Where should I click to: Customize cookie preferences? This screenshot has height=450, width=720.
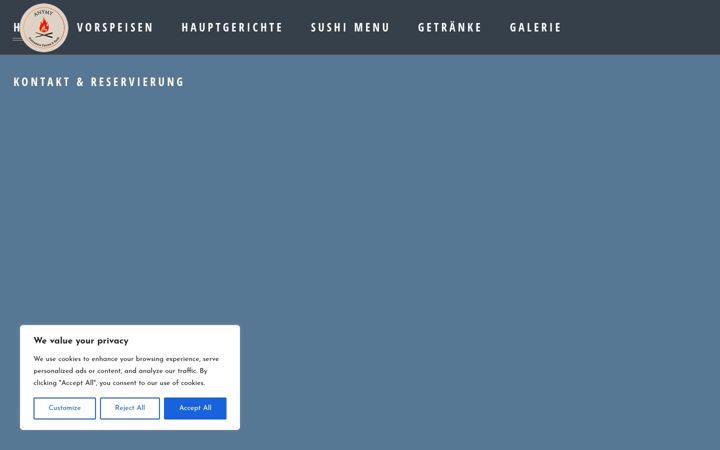point(65,408)
